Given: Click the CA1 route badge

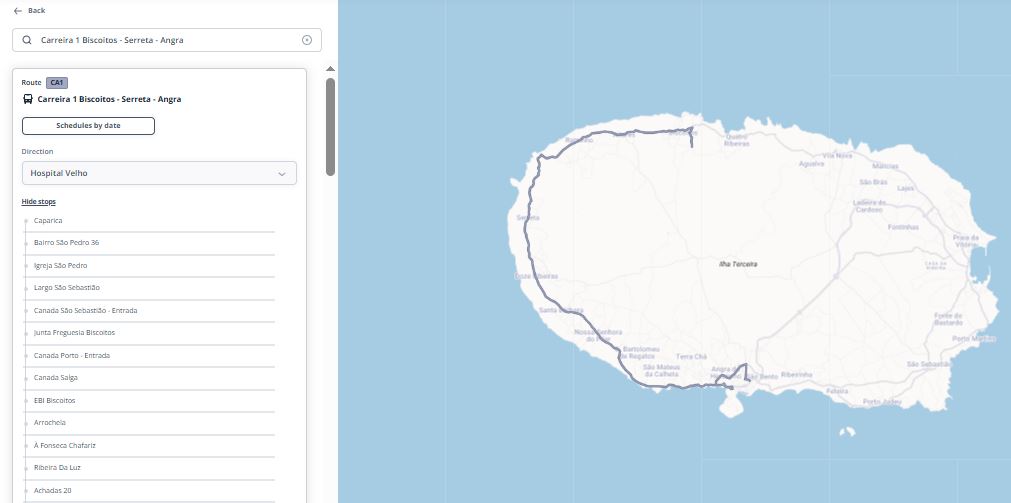Looking at the screenshot, I should point(57,82).
